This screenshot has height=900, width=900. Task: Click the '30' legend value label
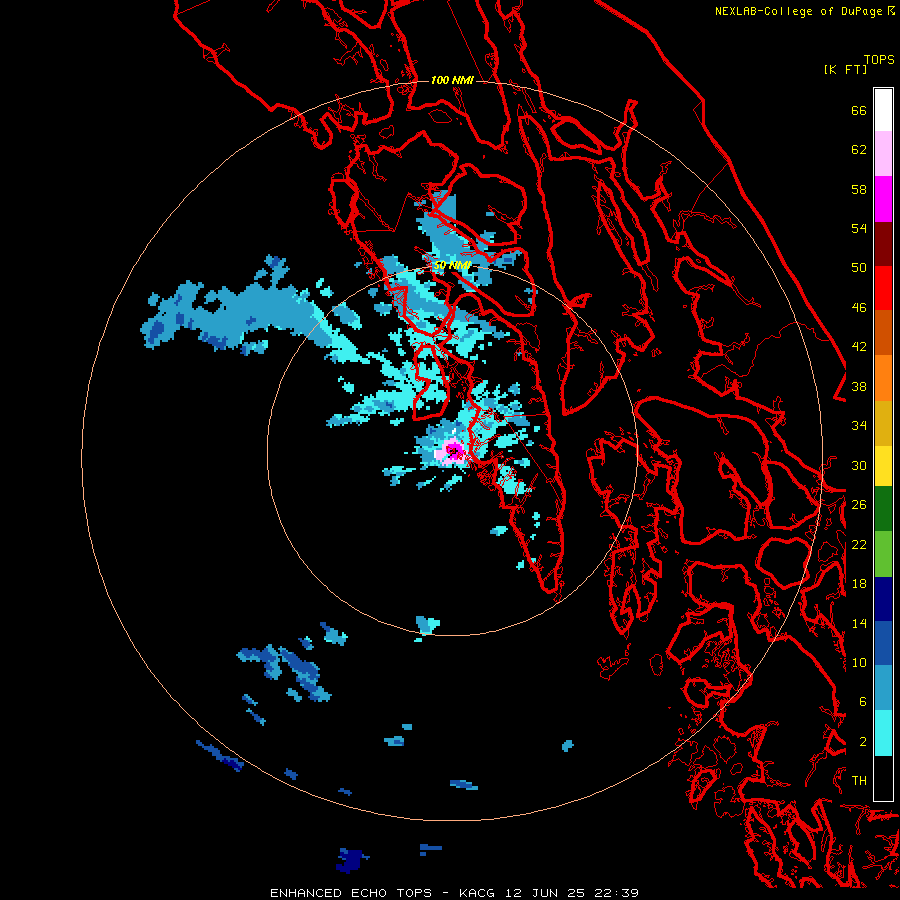[859, 465]
